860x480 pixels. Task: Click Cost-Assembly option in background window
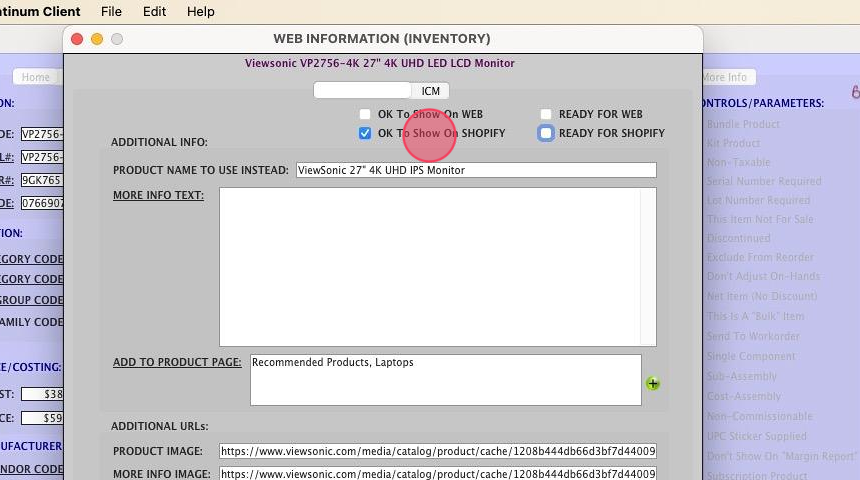(744, 396)
